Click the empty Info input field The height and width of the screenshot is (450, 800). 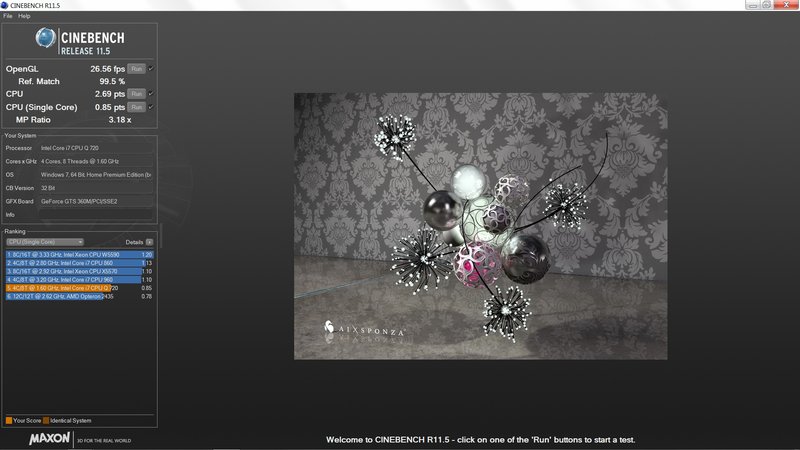[96, 215]
